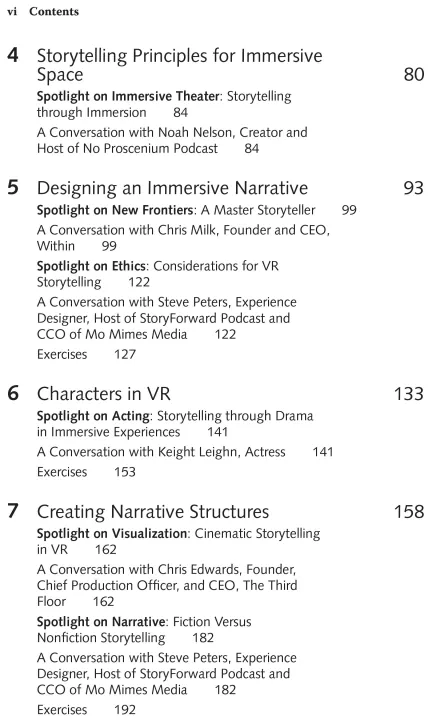This screenshot has height=720, width=436.
Task: Select Spotlight on Narrative entry
Action: (144, 630)
